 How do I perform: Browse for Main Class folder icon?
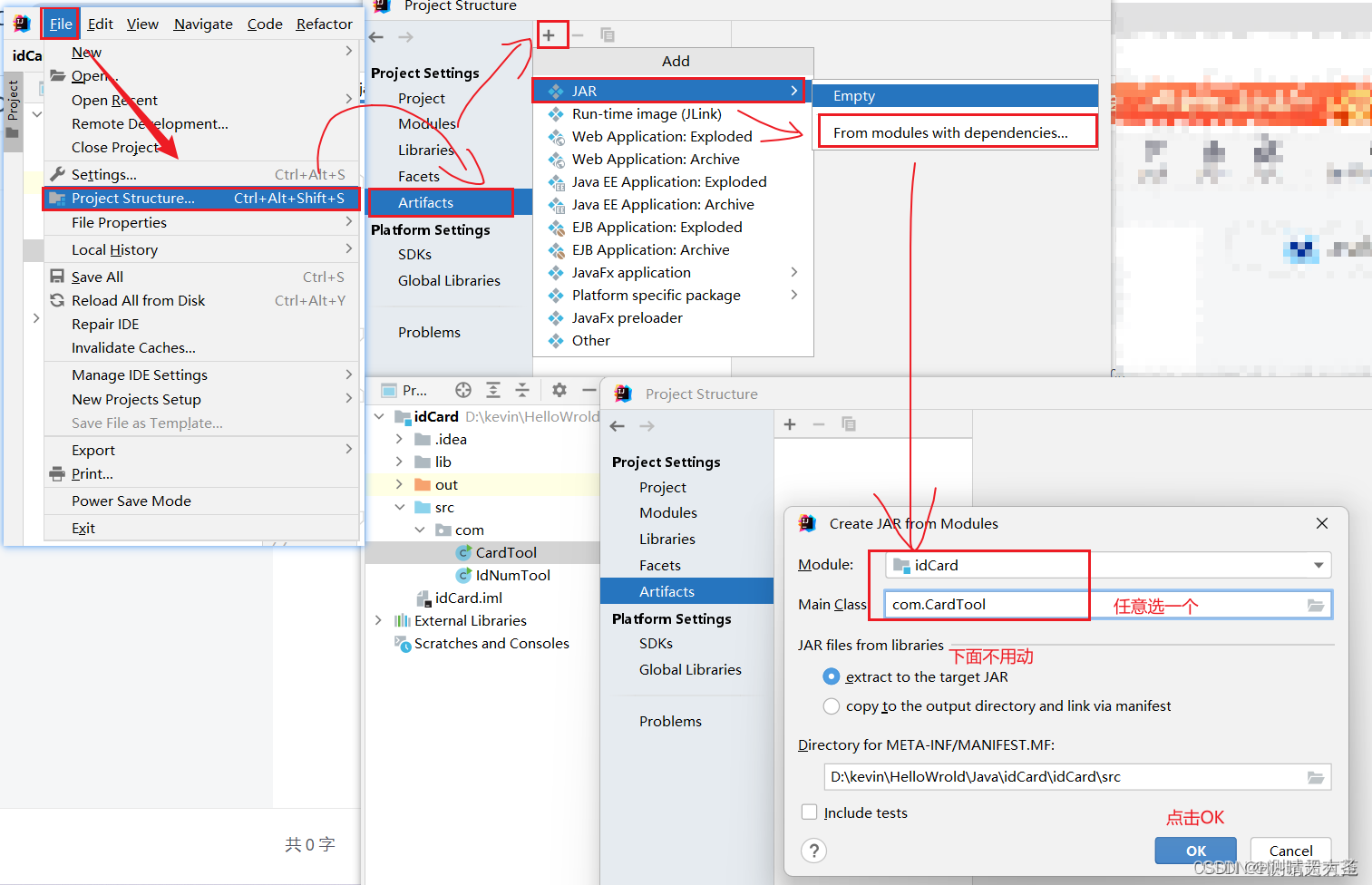[x=1316, y=605]
